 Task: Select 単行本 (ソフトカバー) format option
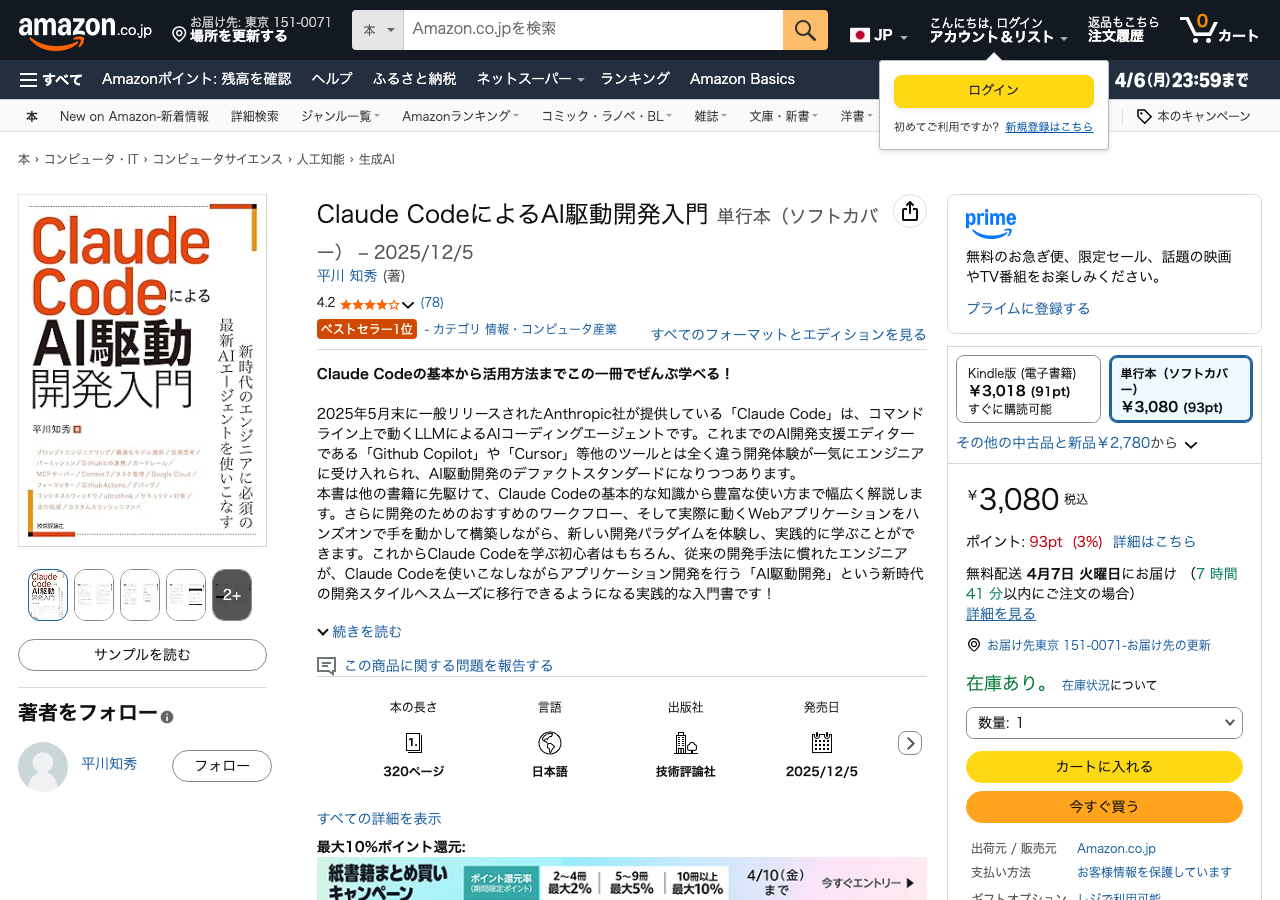[x=1180, y=389]
